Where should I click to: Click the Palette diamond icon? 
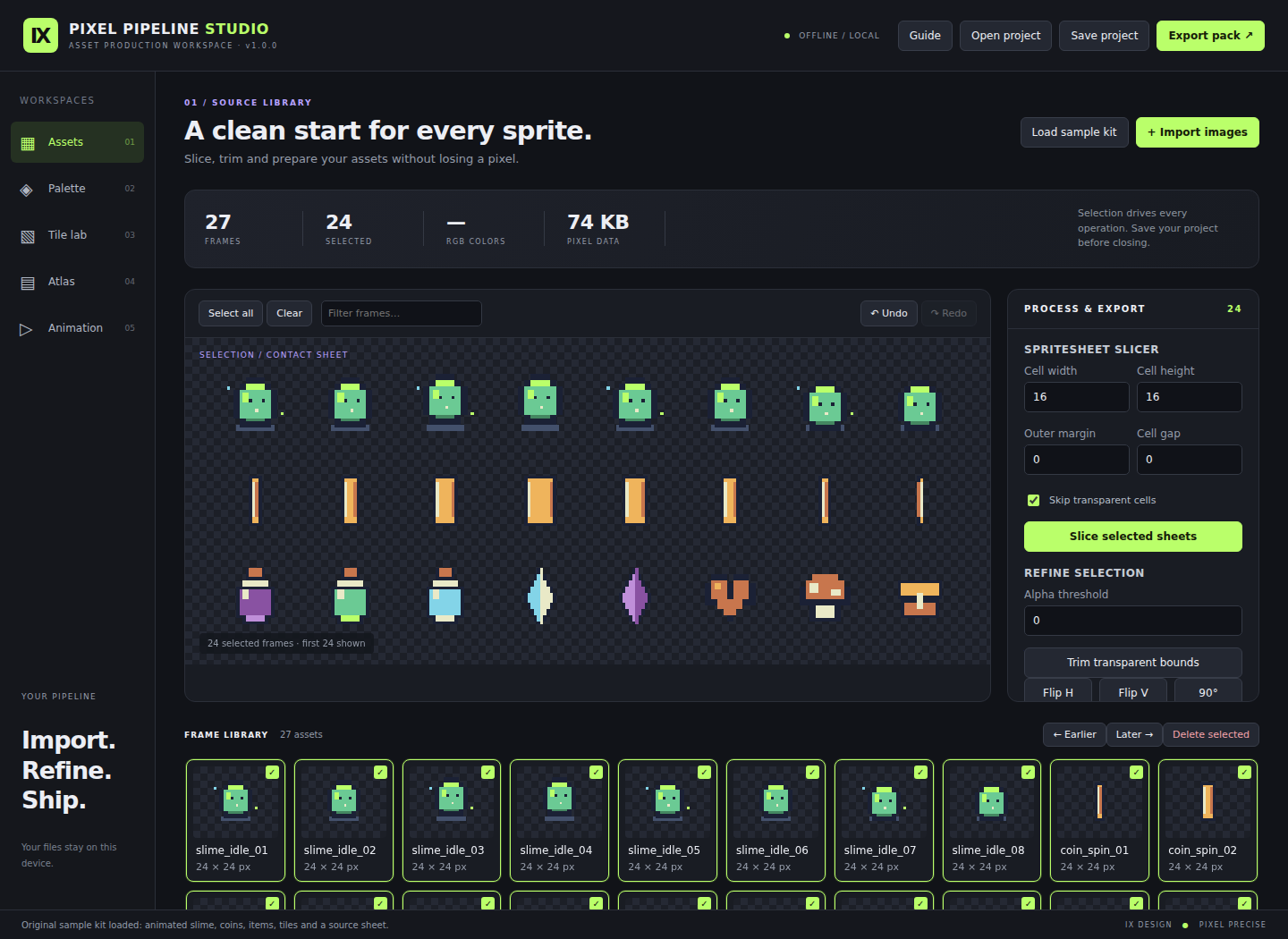27,190
